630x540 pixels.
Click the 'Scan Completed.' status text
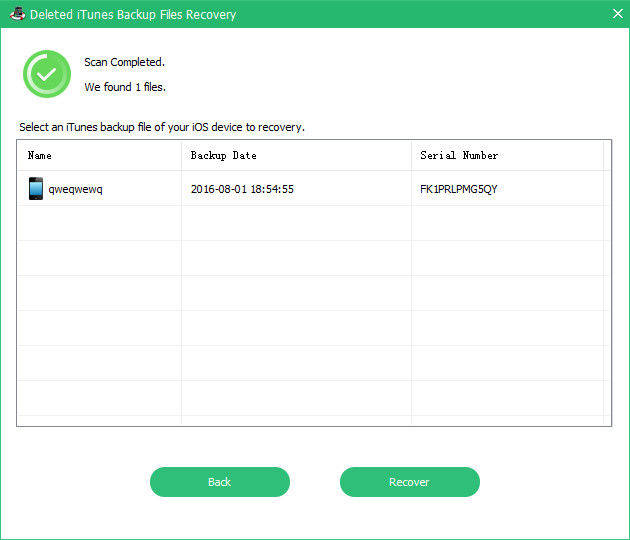[x=124, y=62]
